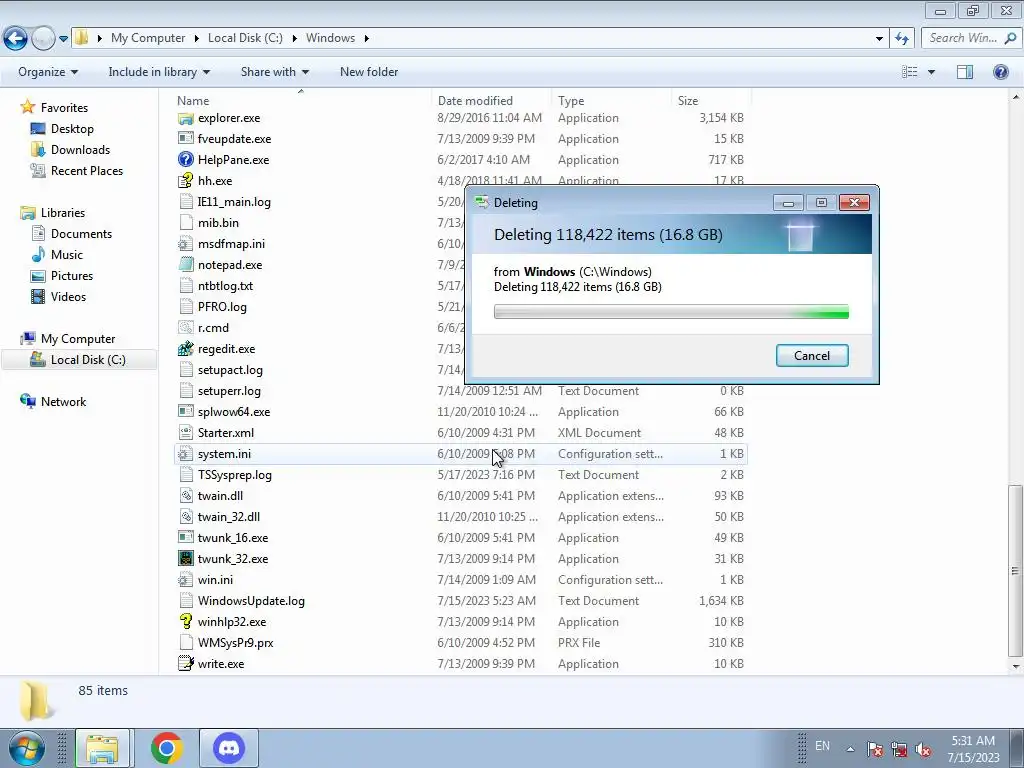Select the winhlp32.exe file icon
The image size is (1024, 768).
(x=186, y=622)
